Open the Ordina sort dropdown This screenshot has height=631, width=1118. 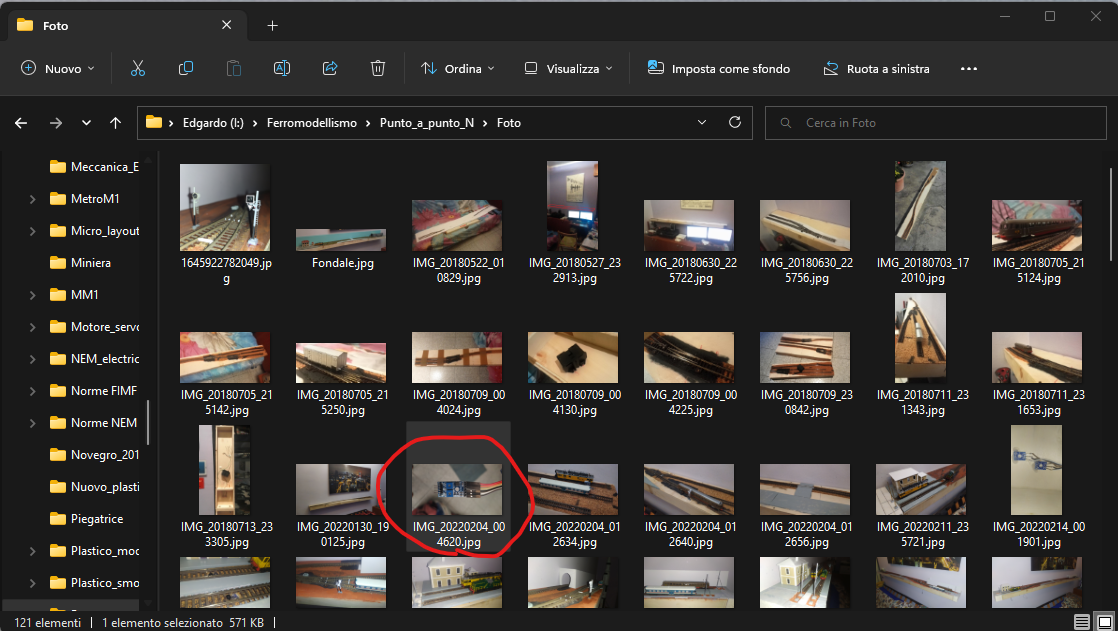tap(458, 69)
